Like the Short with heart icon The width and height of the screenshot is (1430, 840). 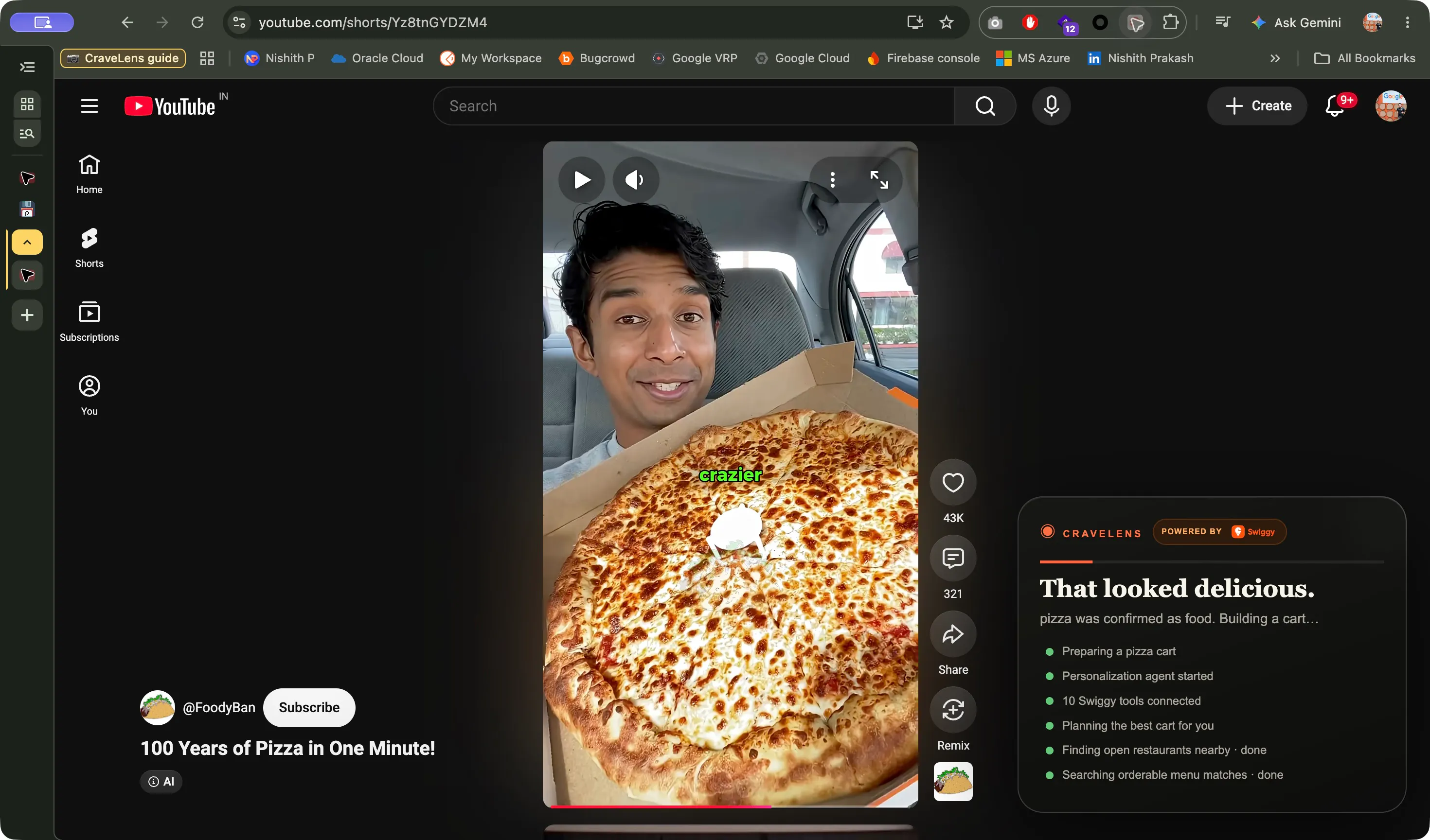(953, 482)
